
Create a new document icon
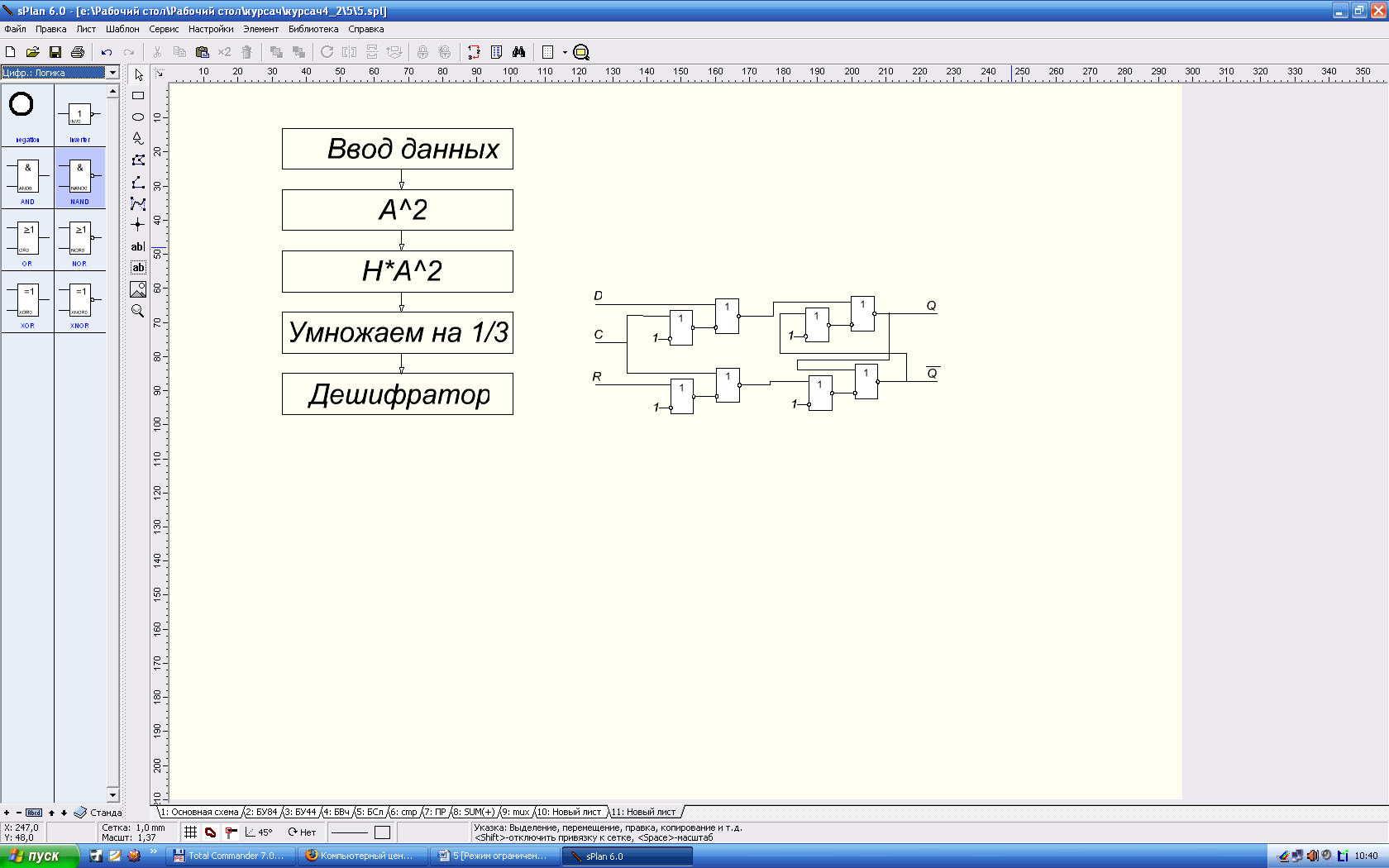pos(11,52)
